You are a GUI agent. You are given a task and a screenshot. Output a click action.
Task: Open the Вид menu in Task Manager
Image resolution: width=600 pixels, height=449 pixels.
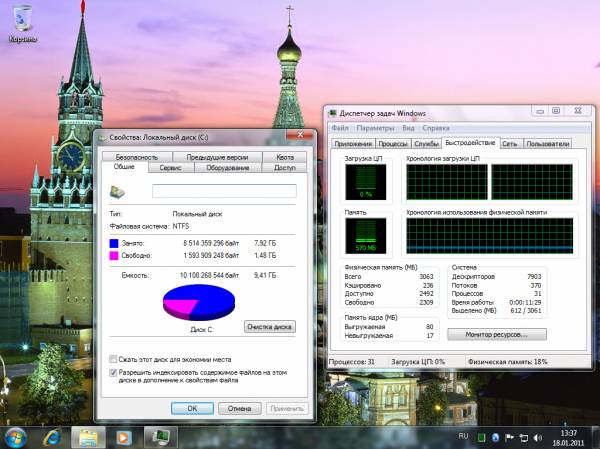[x=408, y=128]
